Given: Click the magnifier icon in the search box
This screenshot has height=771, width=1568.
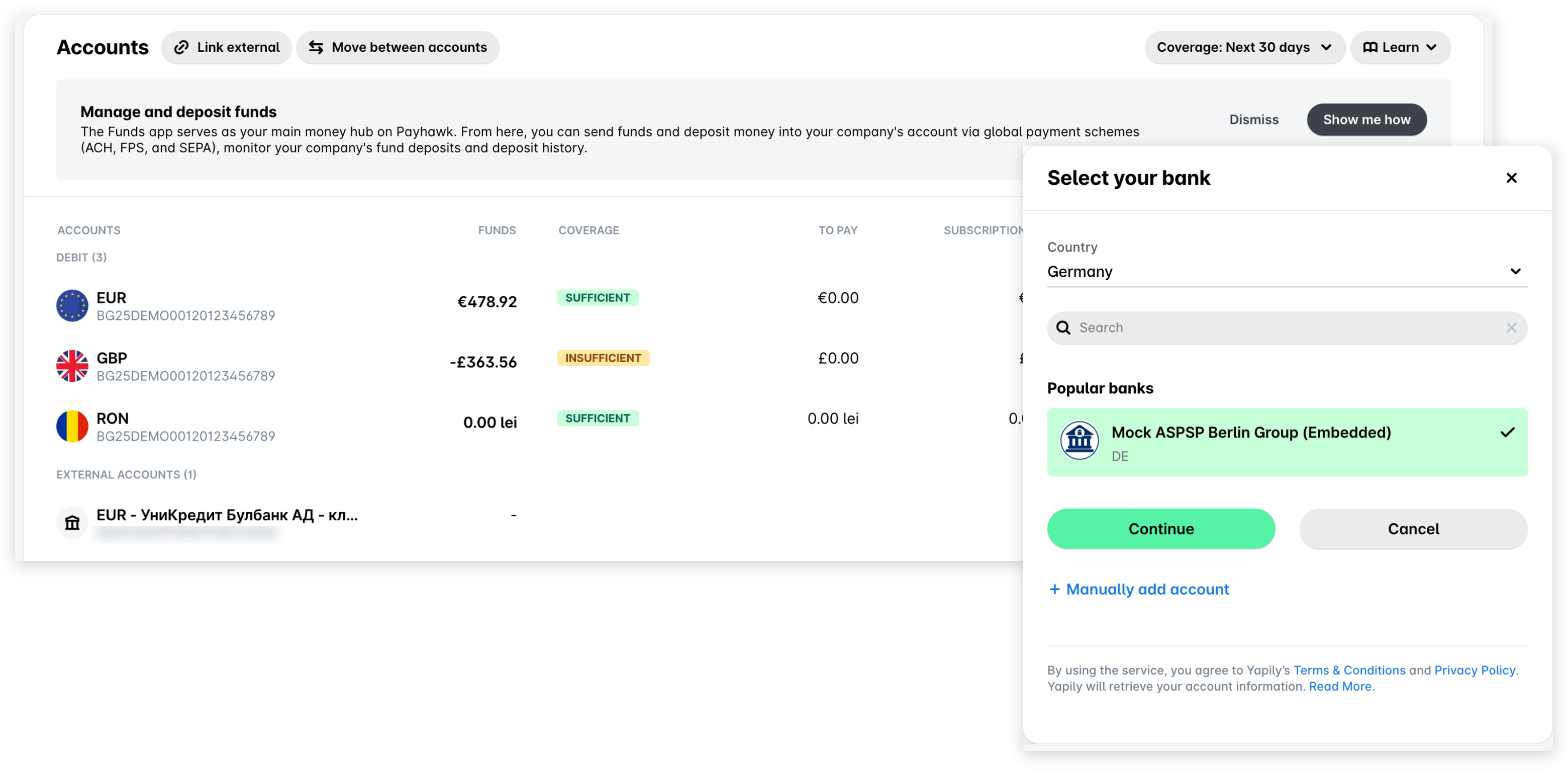Looking at the screenshot, I should (x=1063, y=328).
